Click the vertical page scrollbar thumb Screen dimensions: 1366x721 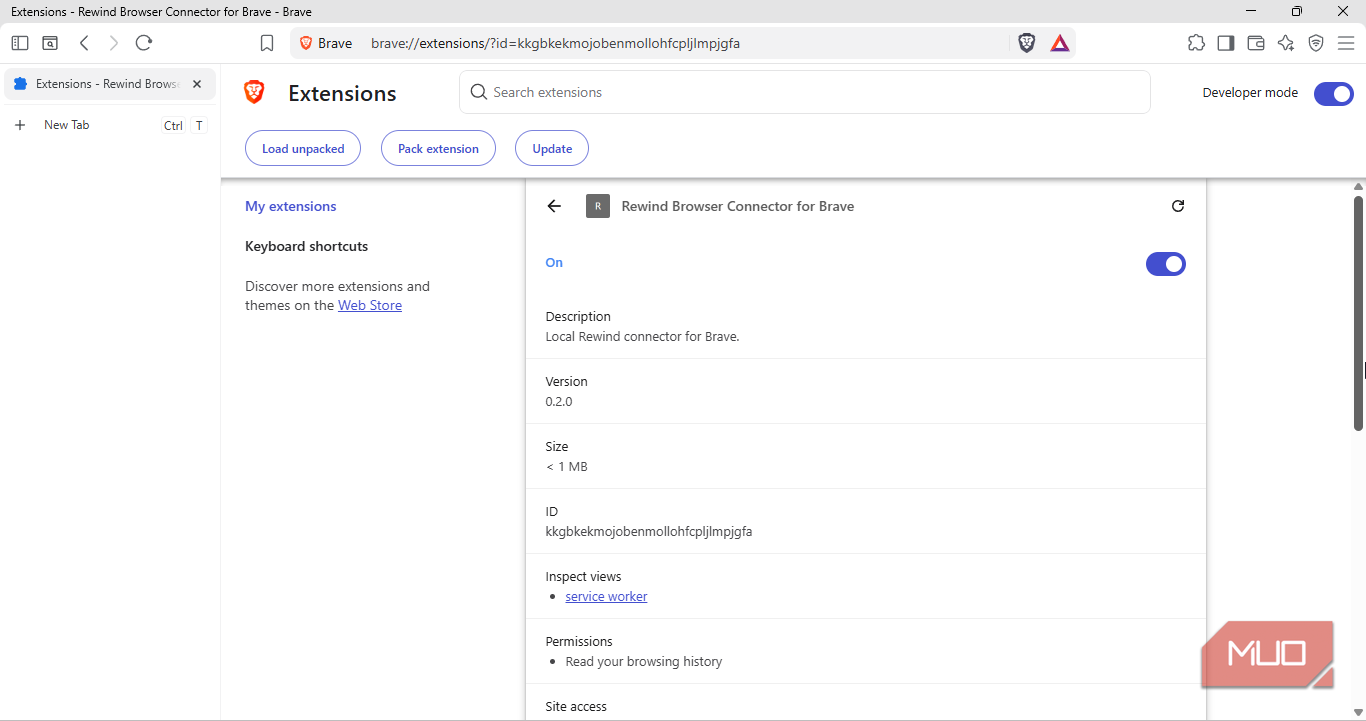[x=1359, y=314]
